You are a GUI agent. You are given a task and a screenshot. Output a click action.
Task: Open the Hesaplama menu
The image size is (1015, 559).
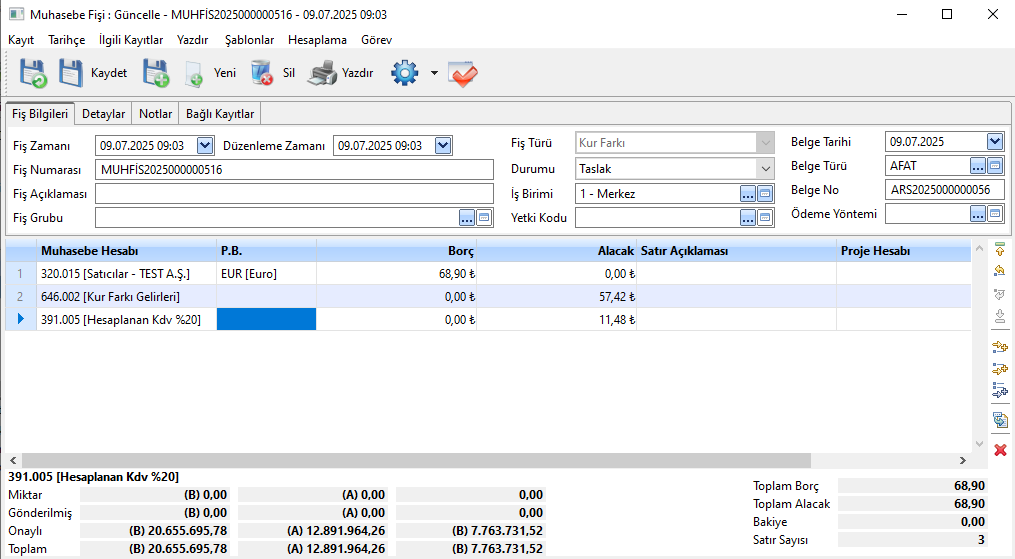317,40
